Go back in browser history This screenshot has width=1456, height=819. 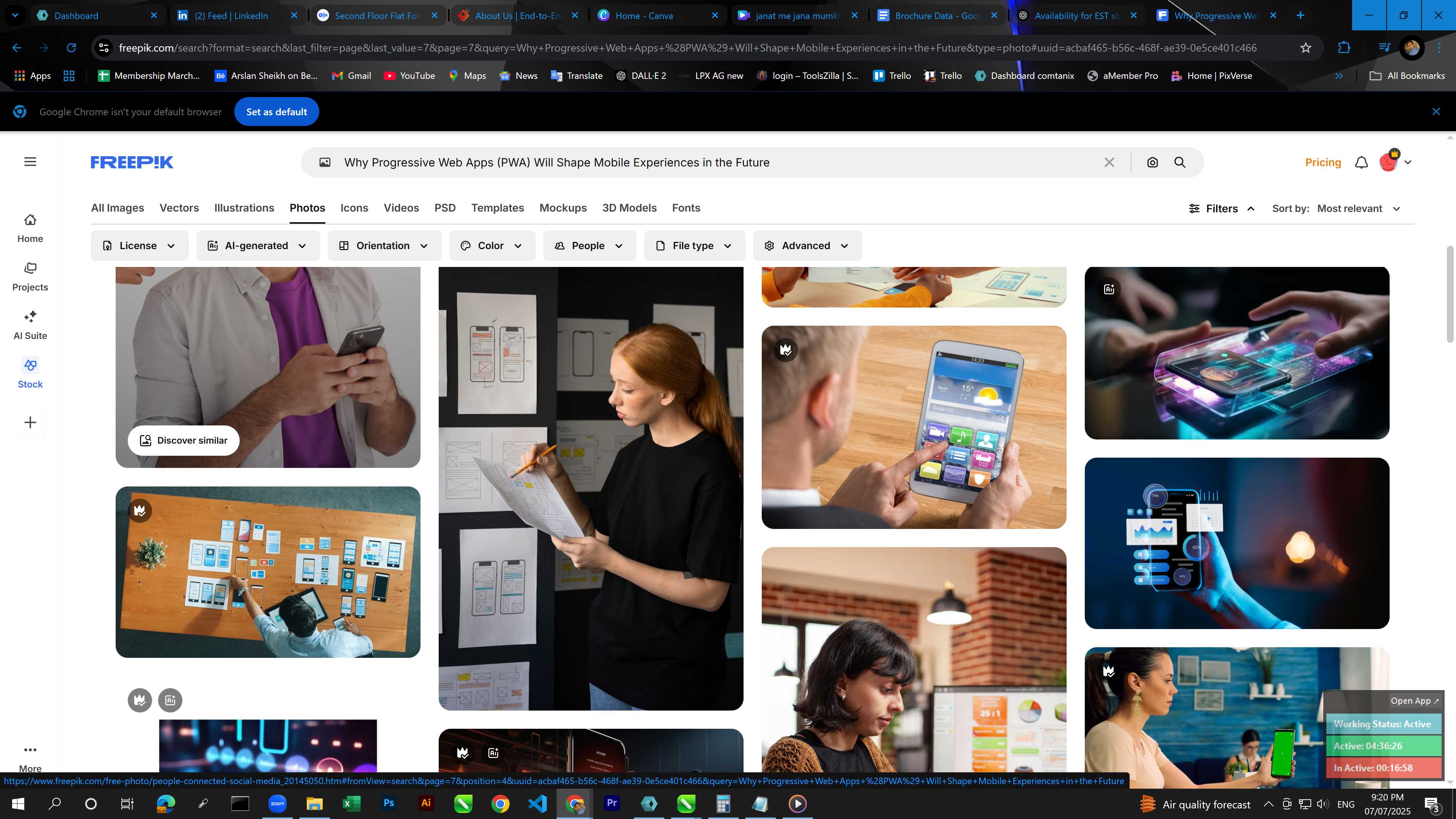click(x=17, y=48)
